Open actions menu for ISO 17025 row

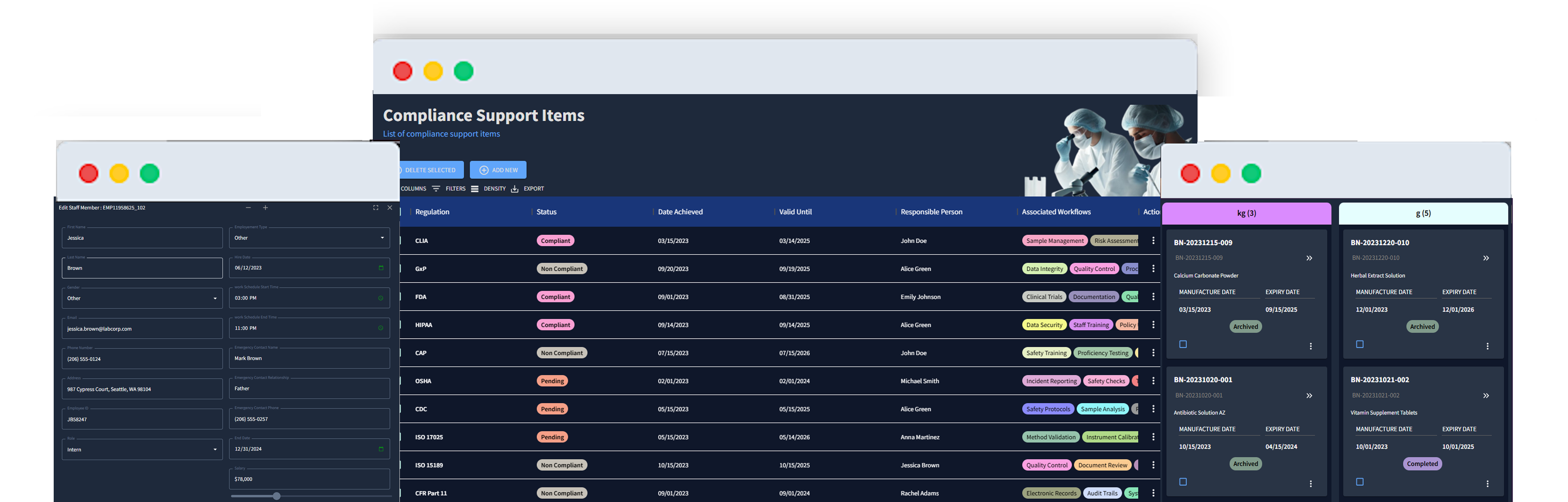1153,437
